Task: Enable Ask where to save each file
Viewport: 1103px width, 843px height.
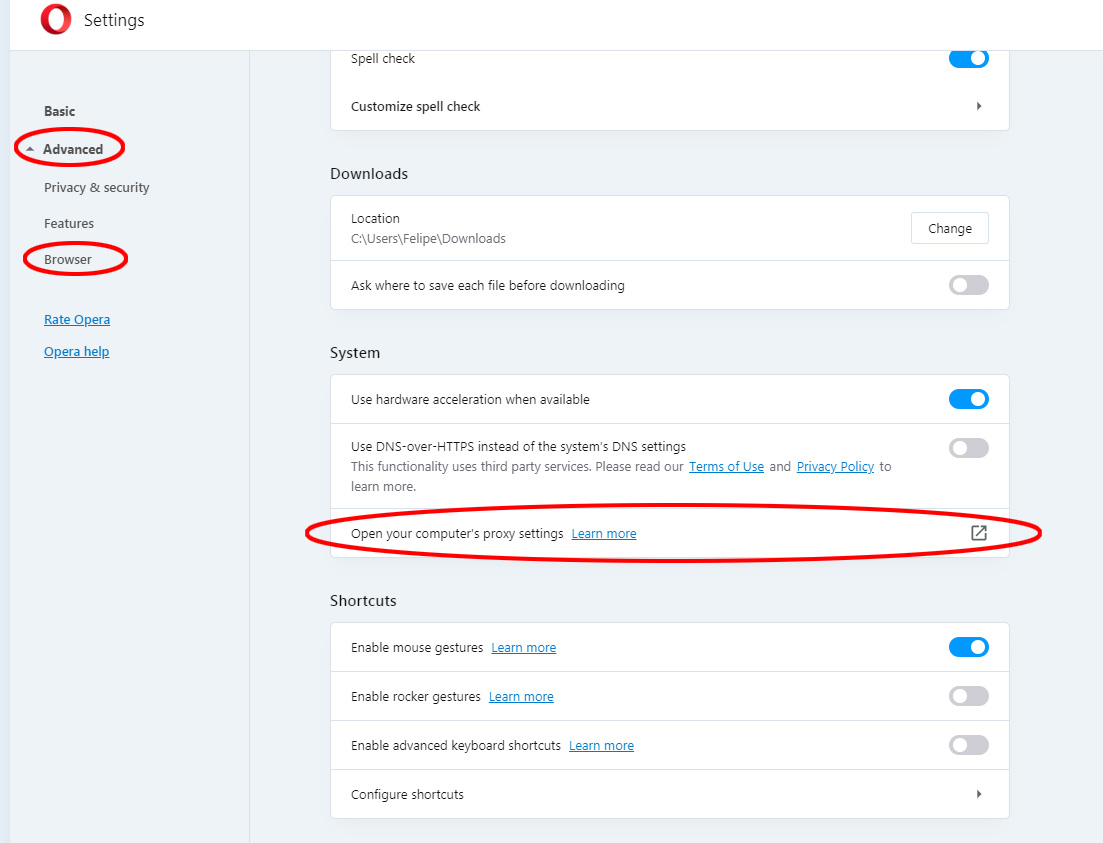Action: (968, 285)
